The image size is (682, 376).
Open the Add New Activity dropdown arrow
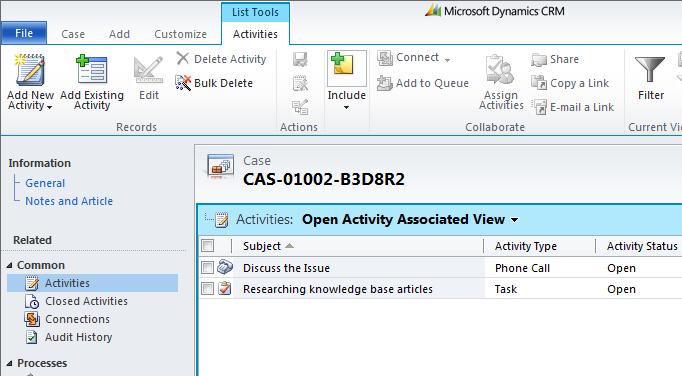[x=50, y=107]
